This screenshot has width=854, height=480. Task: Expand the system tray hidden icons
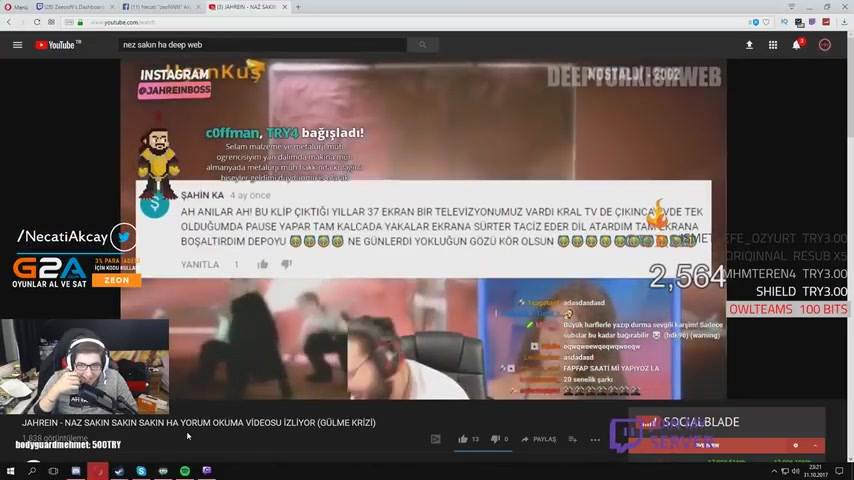coord(774,471)
